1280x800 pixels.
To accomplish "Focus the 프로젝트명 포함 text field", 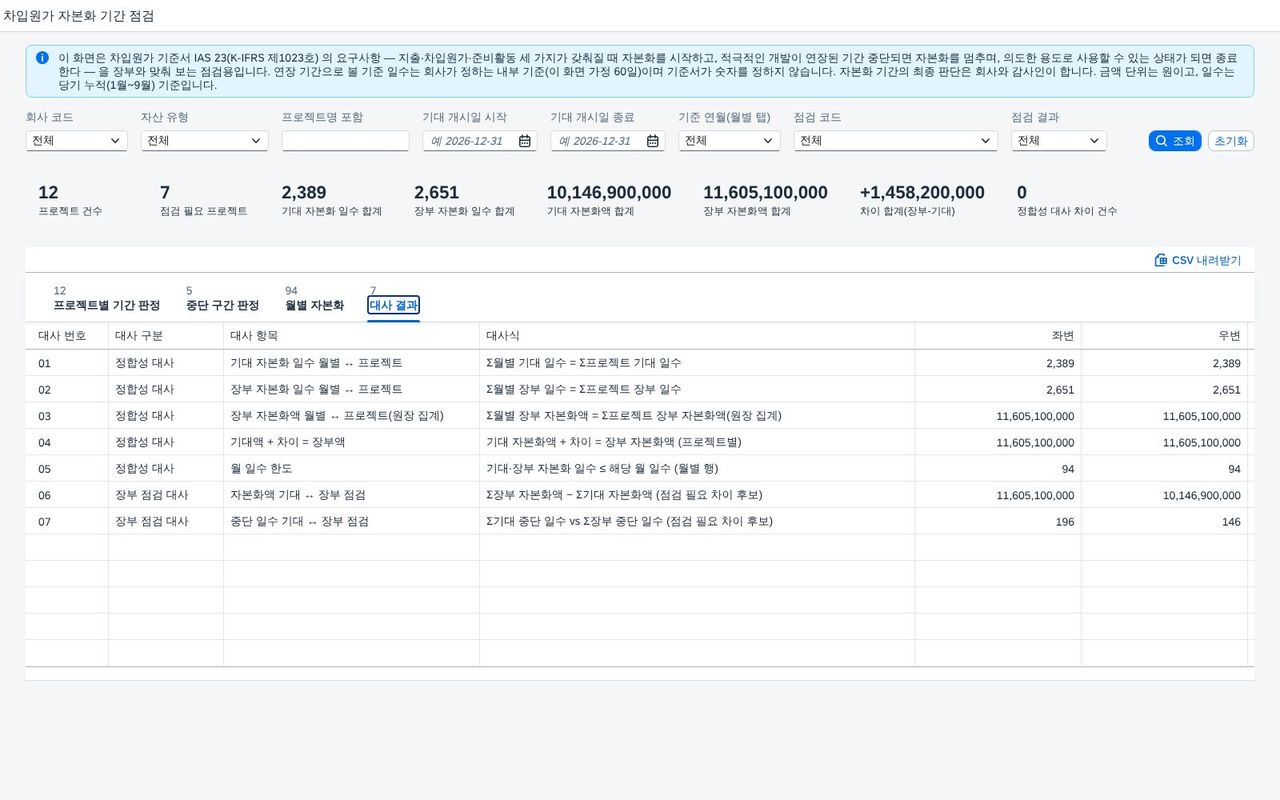I will 345,141.
